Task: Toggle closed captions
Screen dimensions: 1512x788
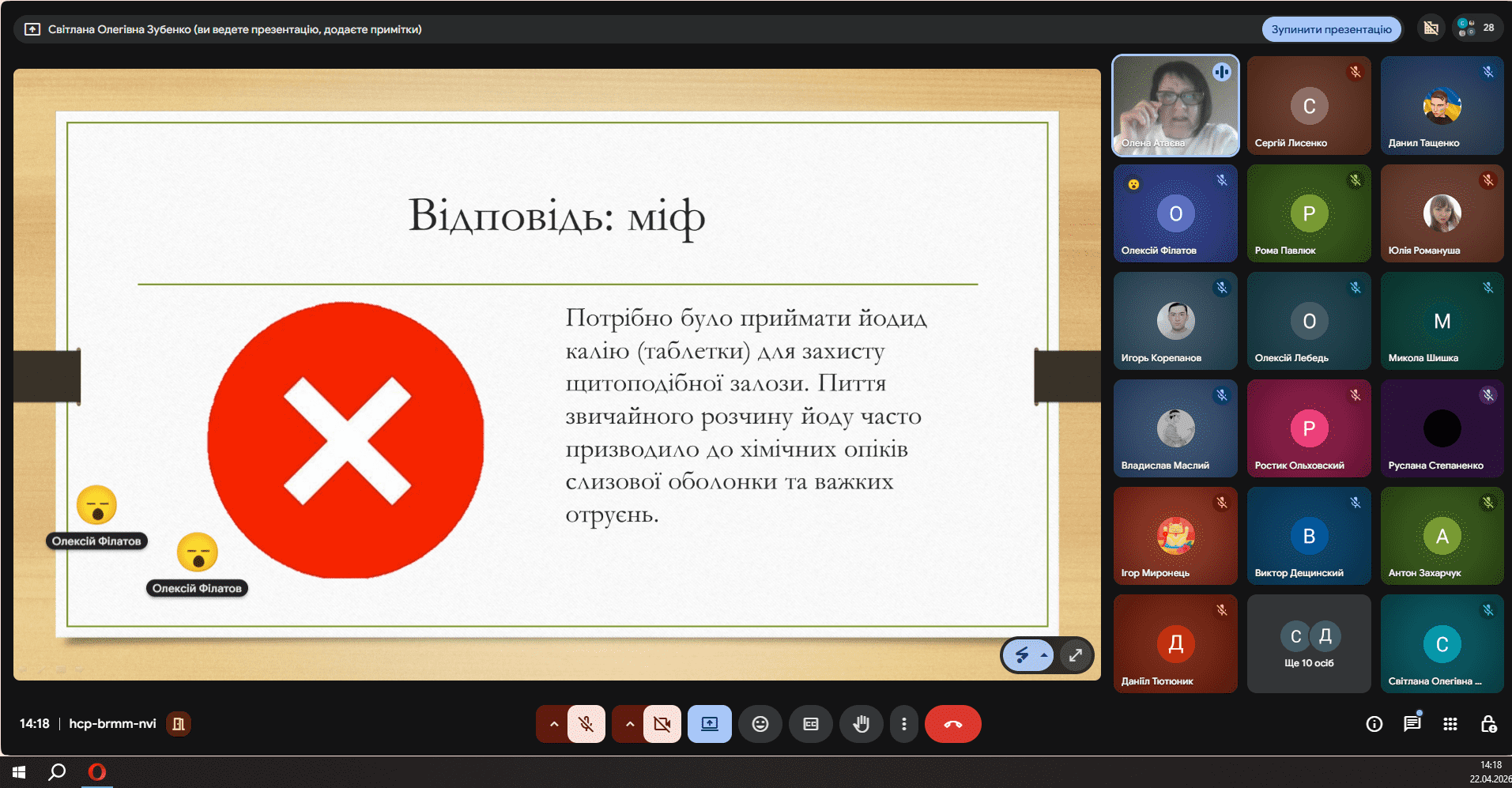Action: click(x=811, y=724)
